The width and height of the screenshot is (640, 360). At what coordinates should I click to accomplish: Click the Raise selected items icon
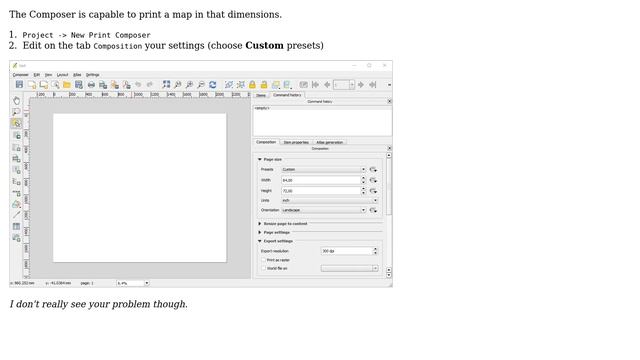pyautogui.click(x=276, y=84)
